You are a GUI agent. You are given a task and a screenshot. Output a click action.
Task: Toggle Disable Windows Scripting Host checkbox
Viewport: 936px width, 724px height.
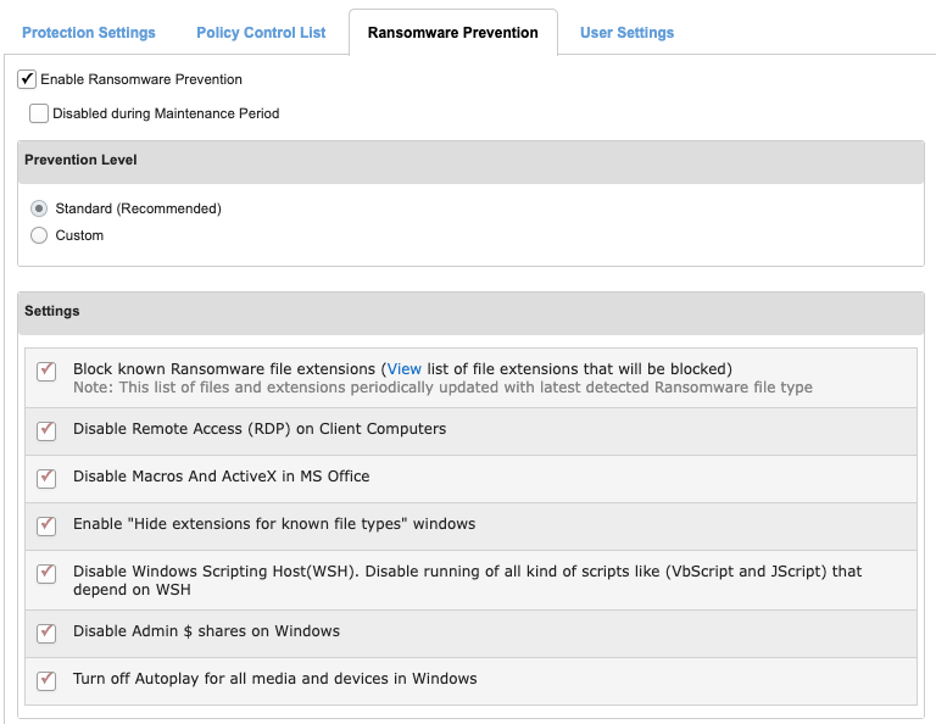tap(46, 573)
